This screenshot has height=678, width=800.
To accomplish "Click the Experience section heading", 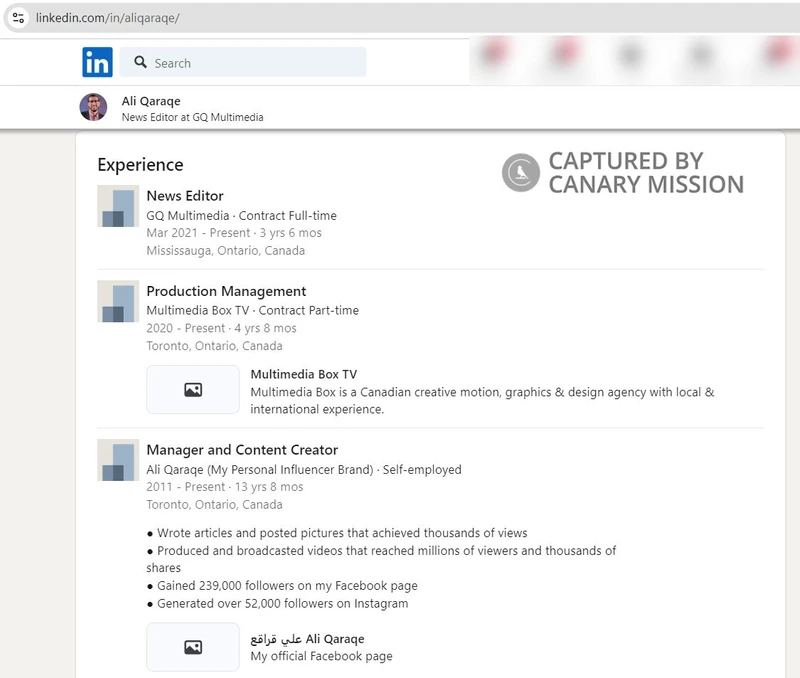I will (x=140, y=165).
